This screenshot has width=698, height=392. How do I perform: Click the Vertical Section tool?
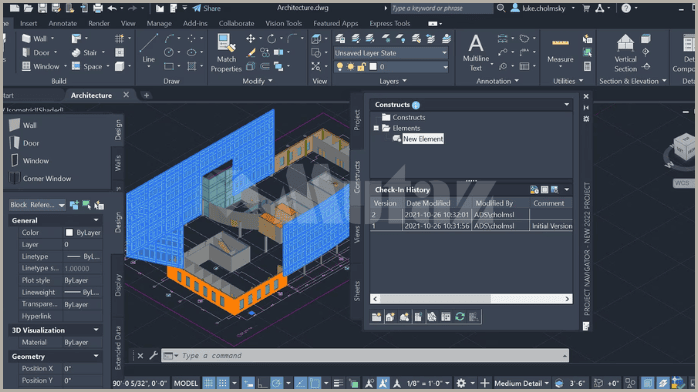[625, 53]
